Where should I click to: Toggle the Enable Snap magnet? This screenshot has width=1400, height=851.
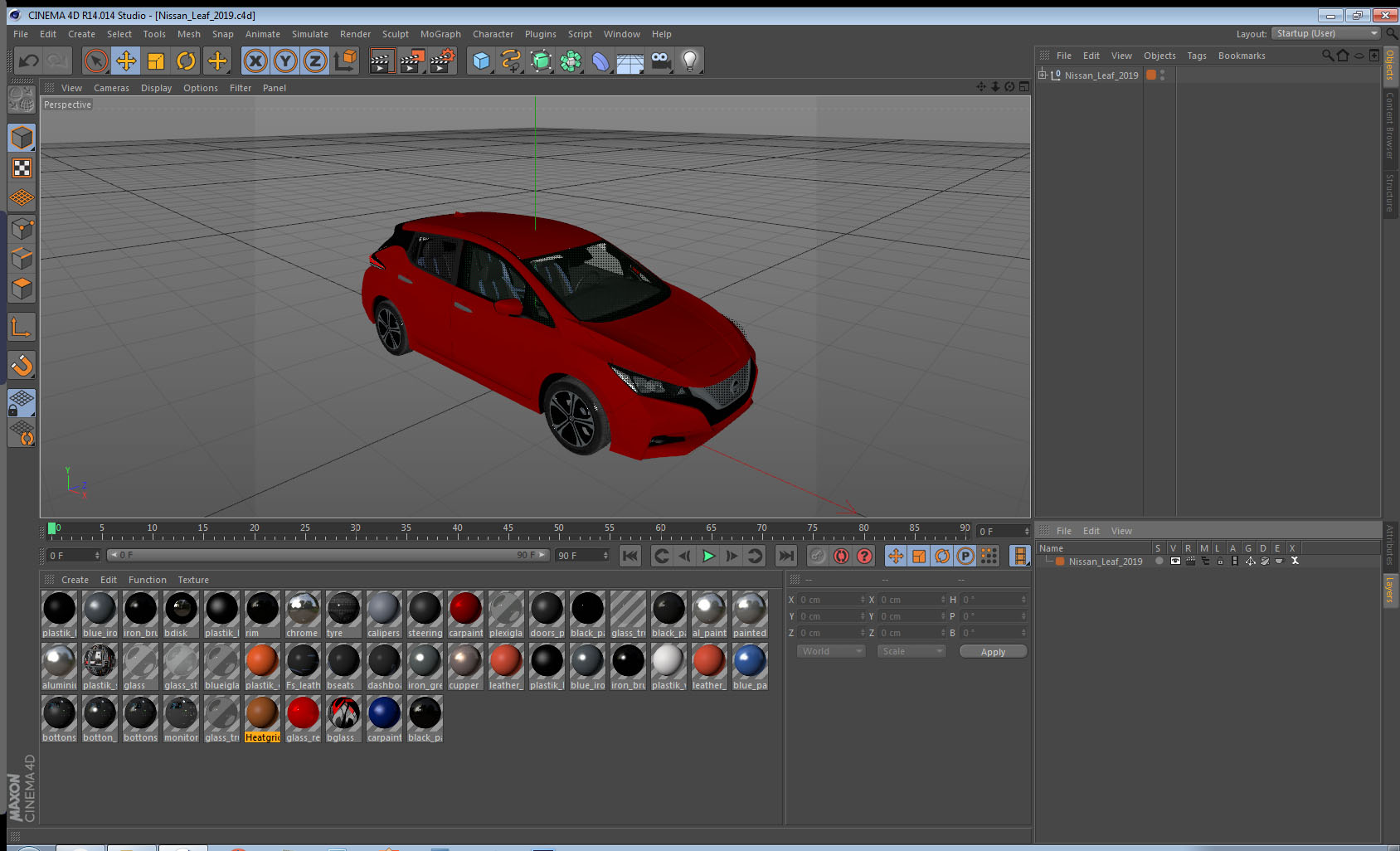pyautogui.click(x=22, y=365)
